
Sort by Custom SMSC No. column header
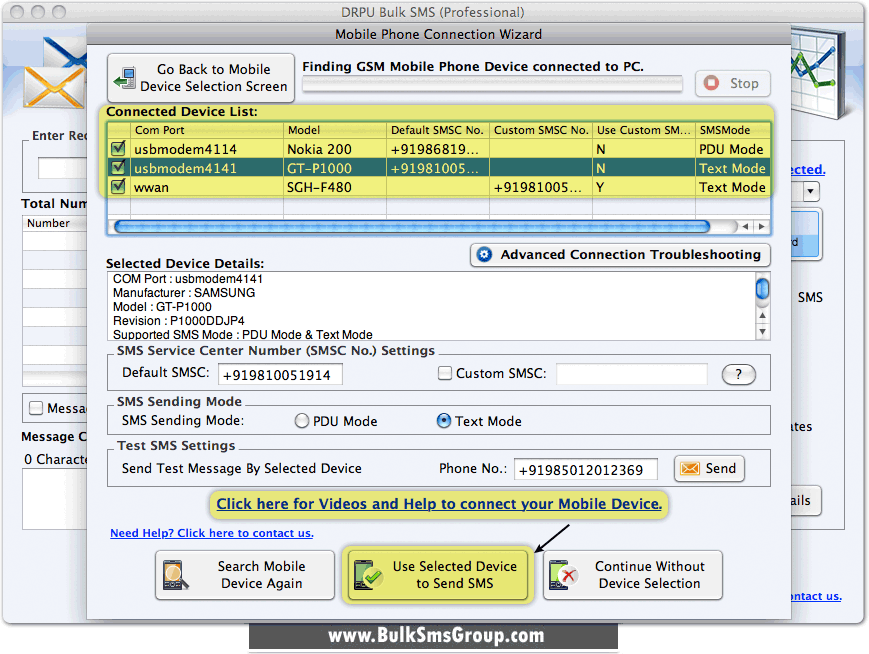coord(541,130)
